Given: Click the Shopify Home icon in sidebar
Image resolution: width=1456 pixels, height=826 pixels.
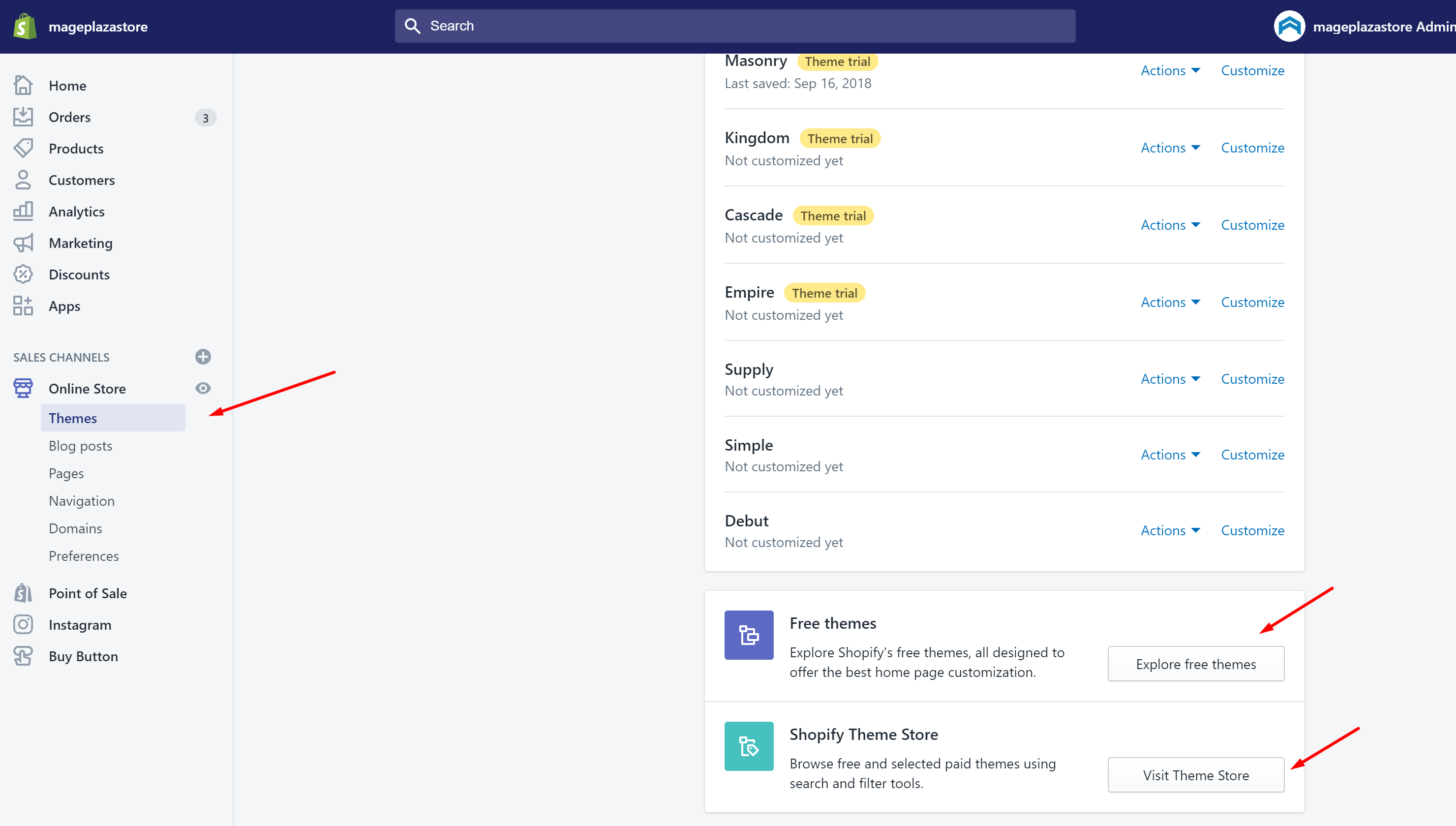Looking at the screenshot, I should point(23,85).
